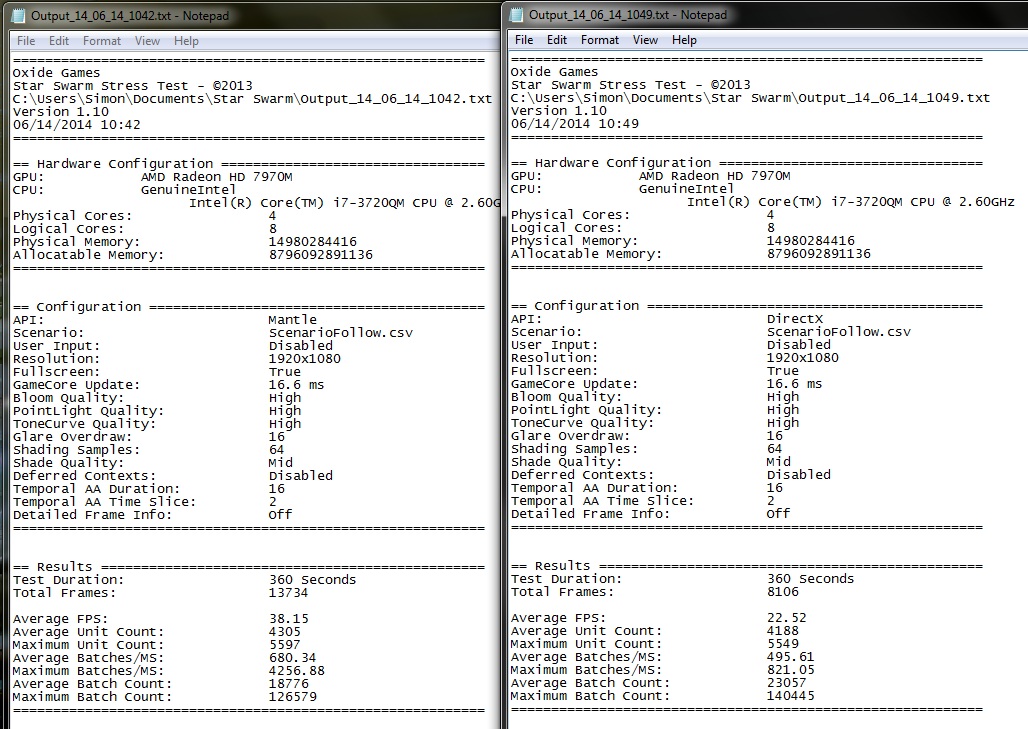Click Total Frames value 8106
Viewport: 1028px width, 729px height.
[783, 591]
